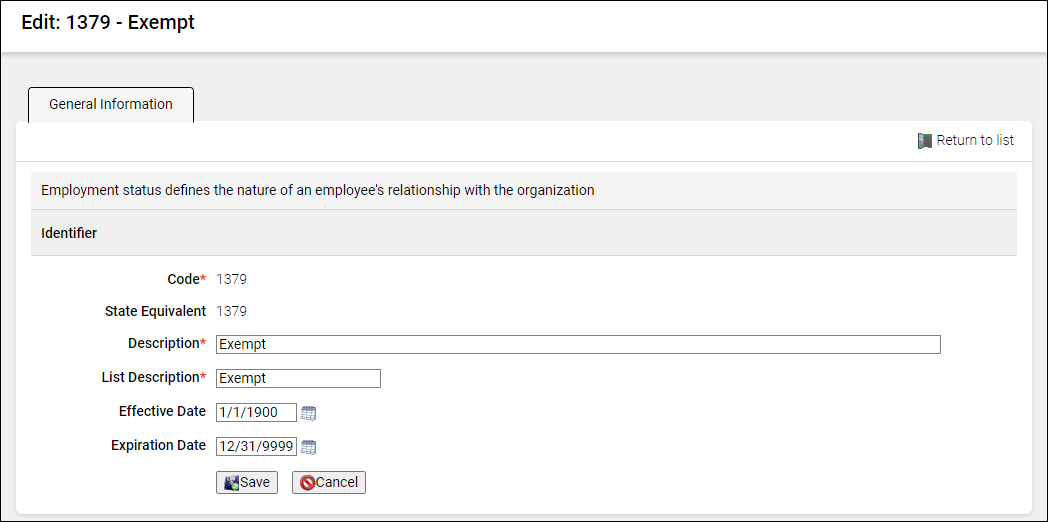Click the State Equivalent value 1379
The height and width of the screenshot is (522, 1048).
point(232,312)
